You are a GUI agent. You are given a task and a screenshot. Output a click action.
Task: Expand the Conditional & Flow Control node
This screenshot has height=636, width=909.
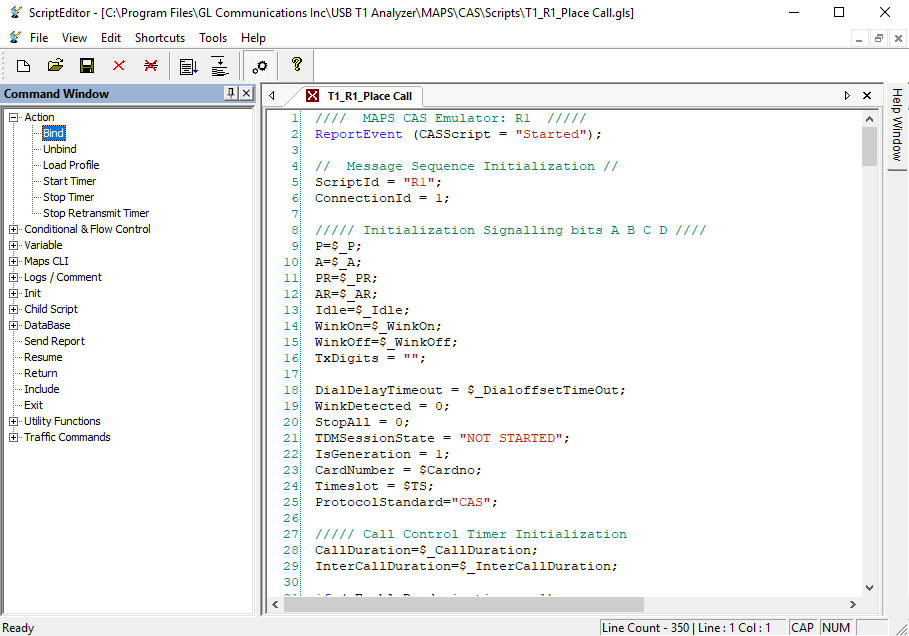14,229
